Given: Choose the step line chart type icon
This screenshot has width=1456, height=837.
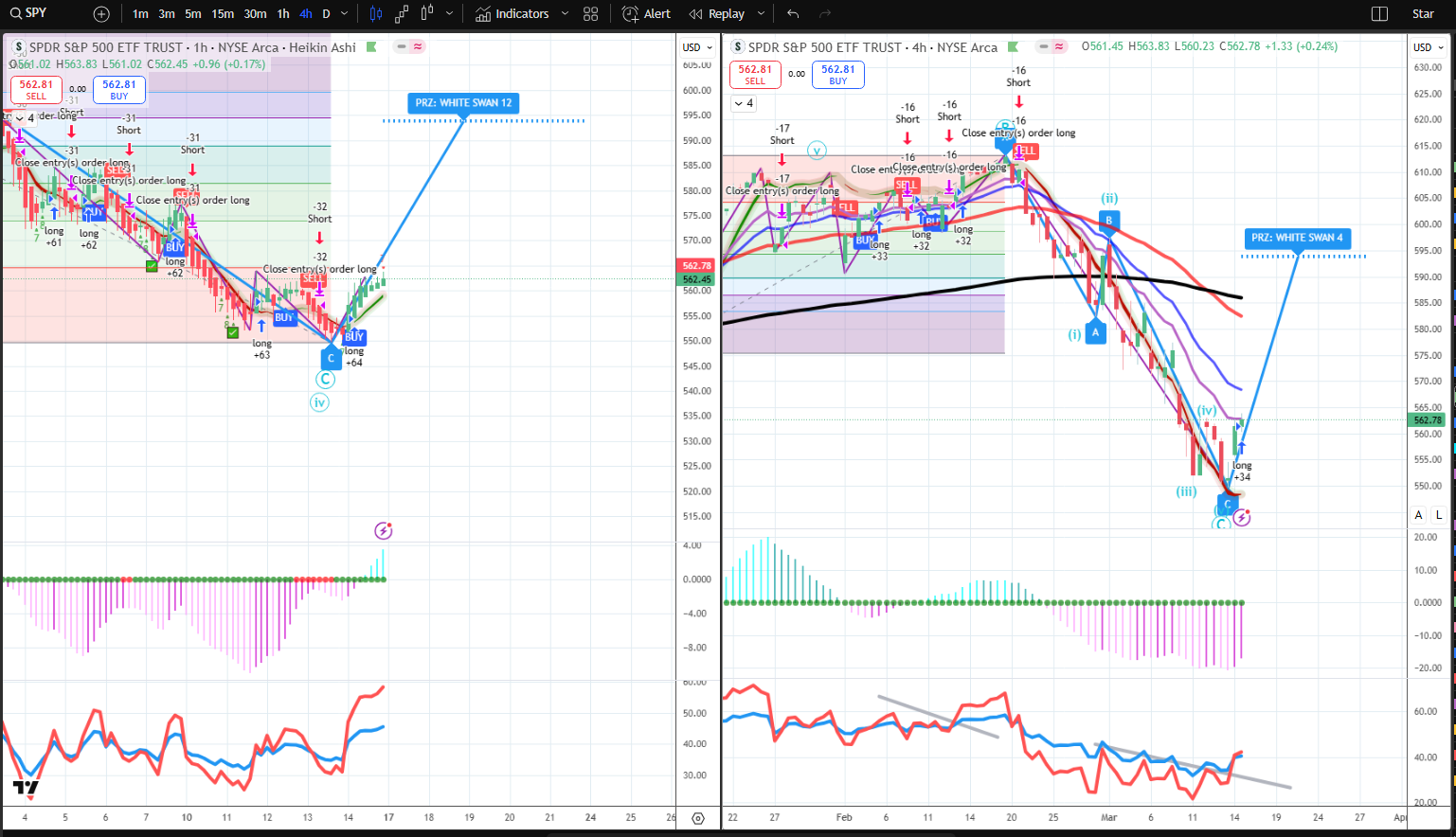Looking at the screenshot, I should [x=402, y=14].
